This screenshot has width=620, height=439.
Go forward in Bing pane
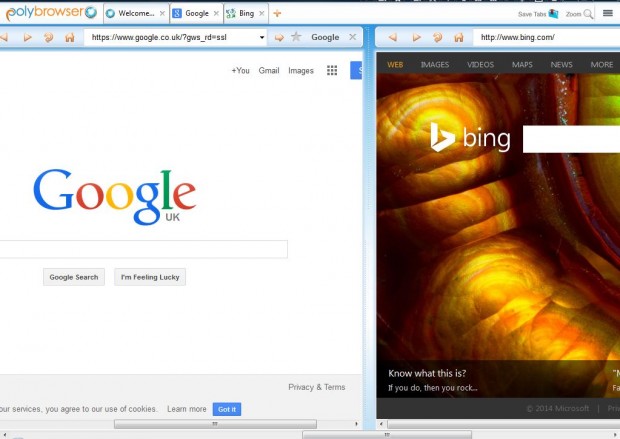[x=416, y=37]
